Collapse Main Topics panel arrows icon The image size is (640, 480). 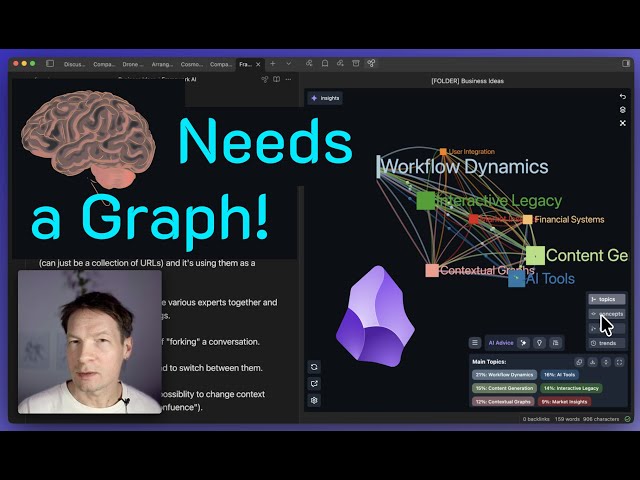[606, 362]
